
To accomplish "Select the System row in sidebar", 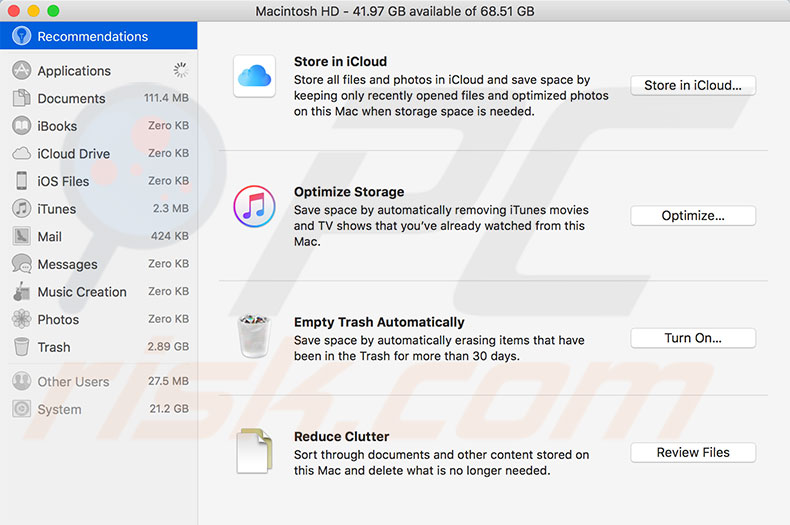I will pos(59,409).
